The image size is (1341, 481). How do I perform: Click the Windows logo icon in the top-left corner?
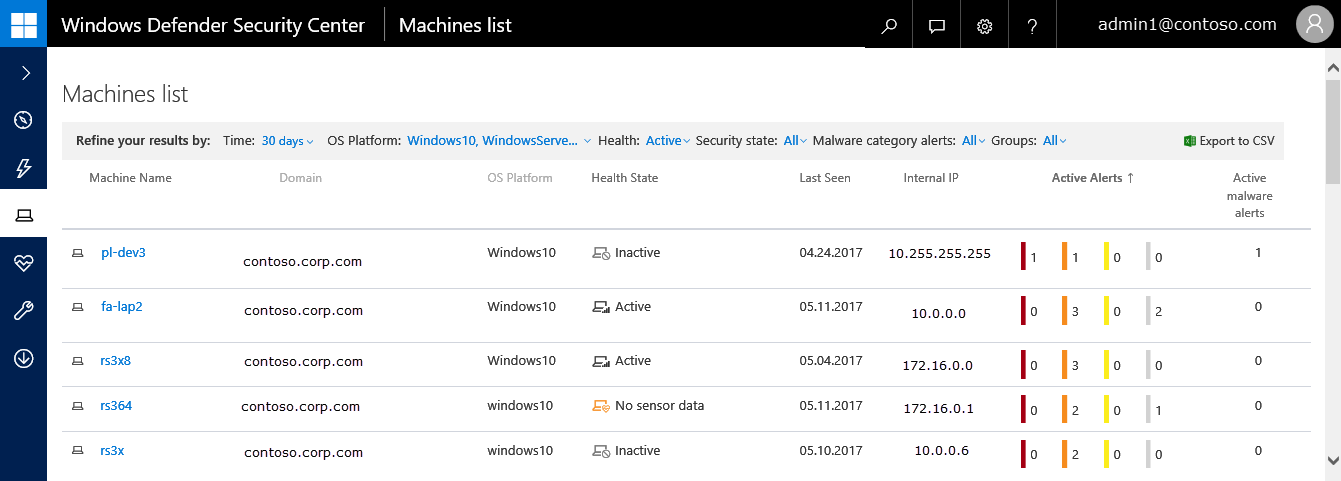[x=23, y=24]
